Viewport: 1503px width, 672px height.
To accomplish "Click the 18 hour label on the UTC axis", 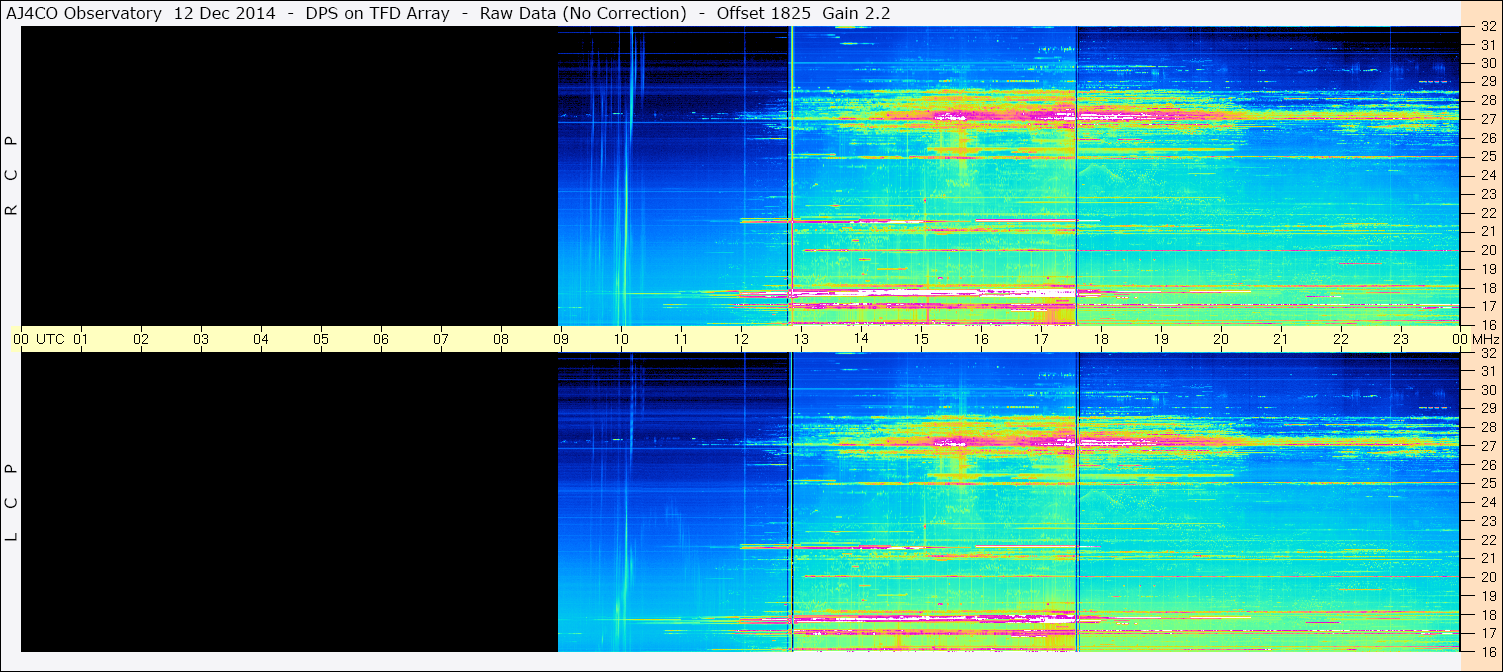I will (1101, 339).
